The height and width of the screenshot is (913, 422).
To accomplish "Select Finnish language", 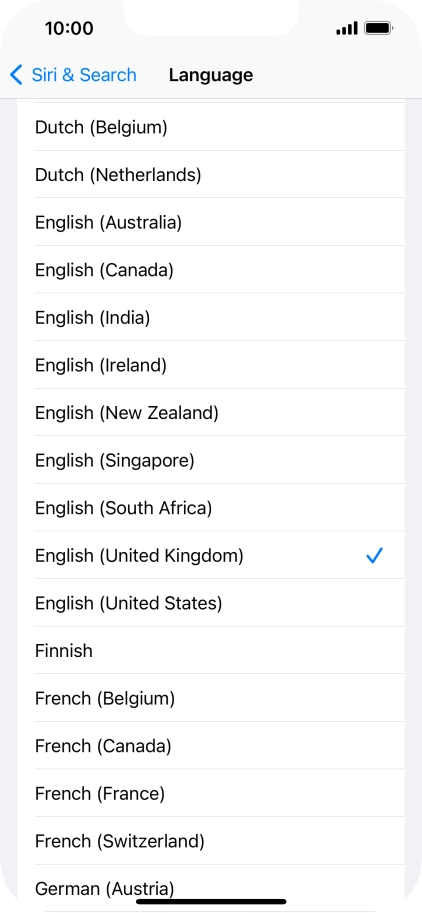I will tap(211, 650).
